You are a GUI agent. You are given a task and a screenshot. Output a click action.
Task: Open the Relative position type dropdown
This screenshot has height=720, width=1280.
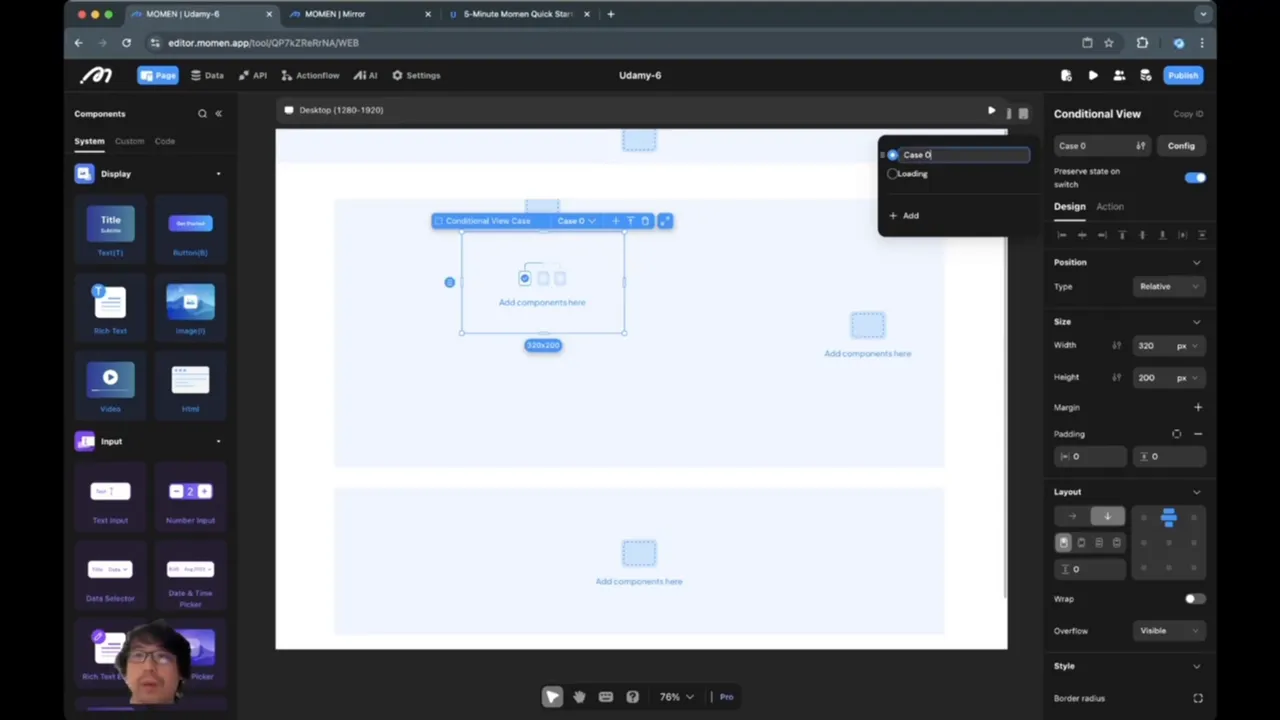(1167, 287)
